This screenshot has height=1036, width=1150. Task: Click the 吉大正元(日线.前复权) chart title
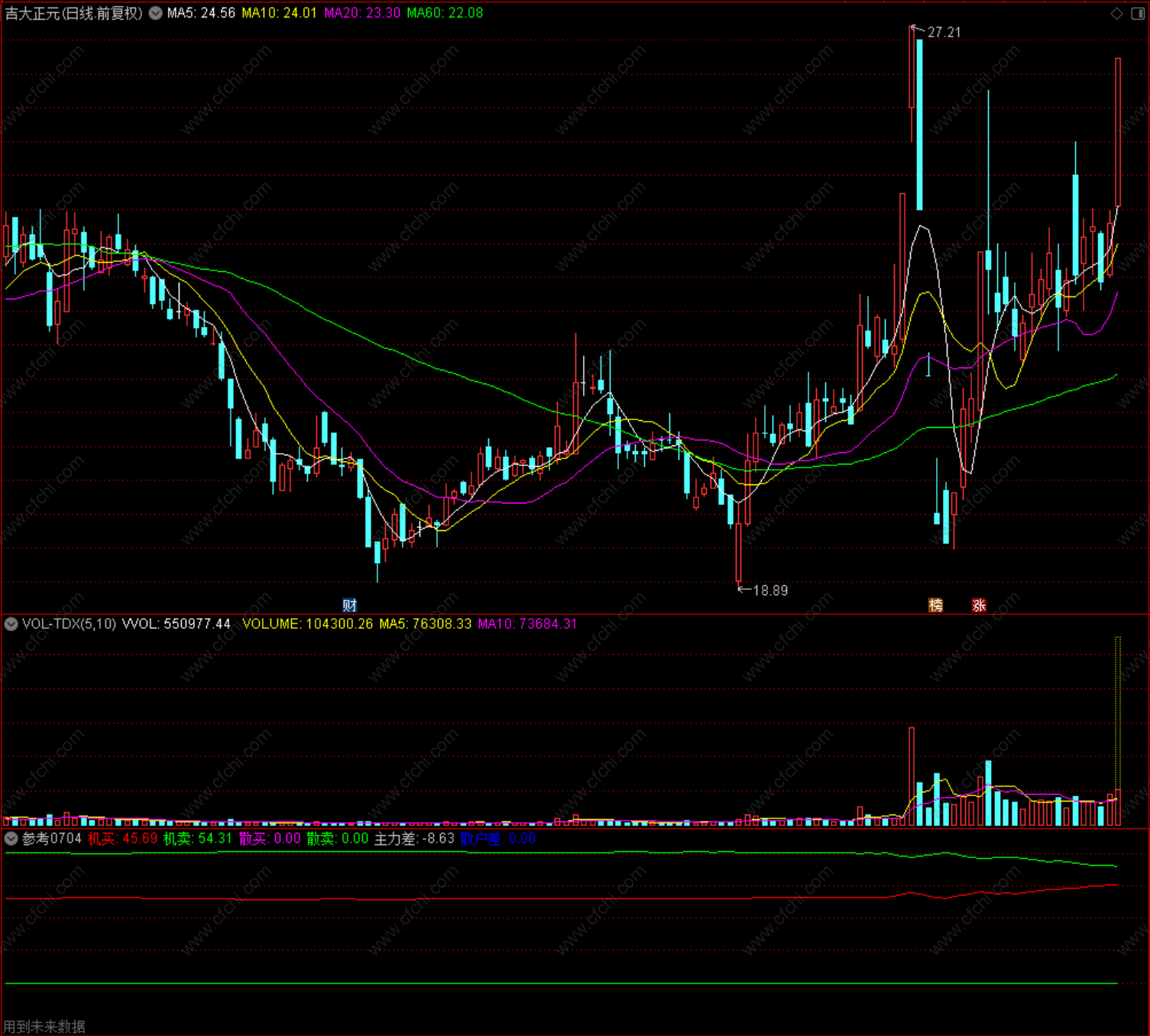[74, 13]
